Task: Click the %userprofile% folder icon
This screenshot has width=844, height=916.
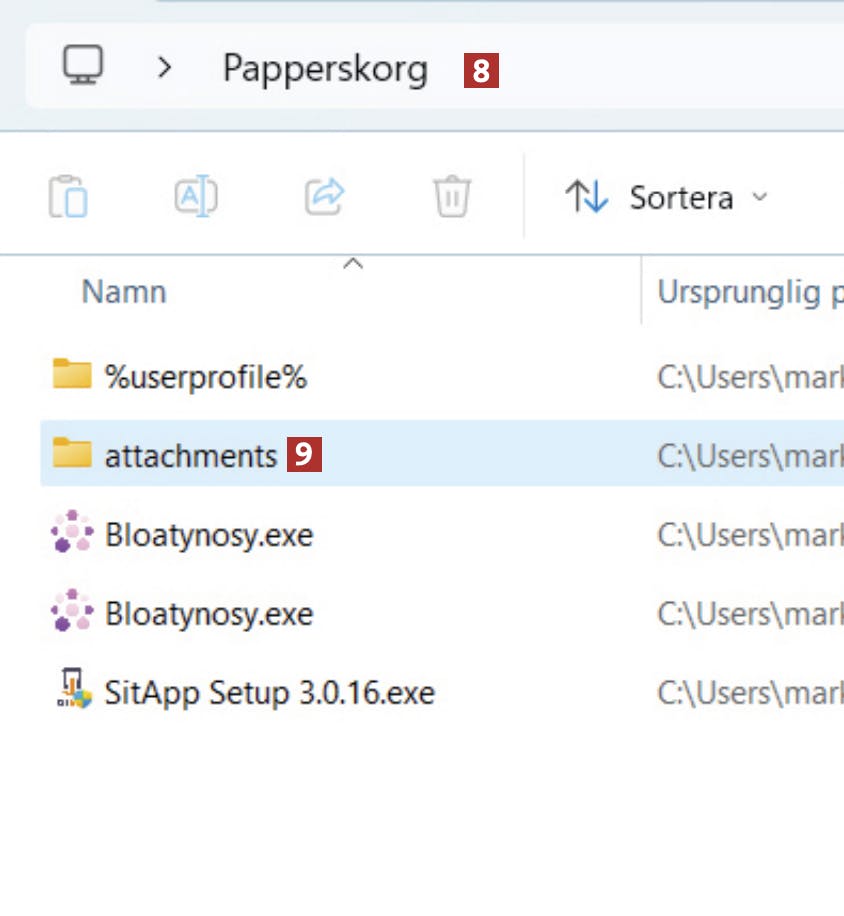Action: (x=72, y=376)
